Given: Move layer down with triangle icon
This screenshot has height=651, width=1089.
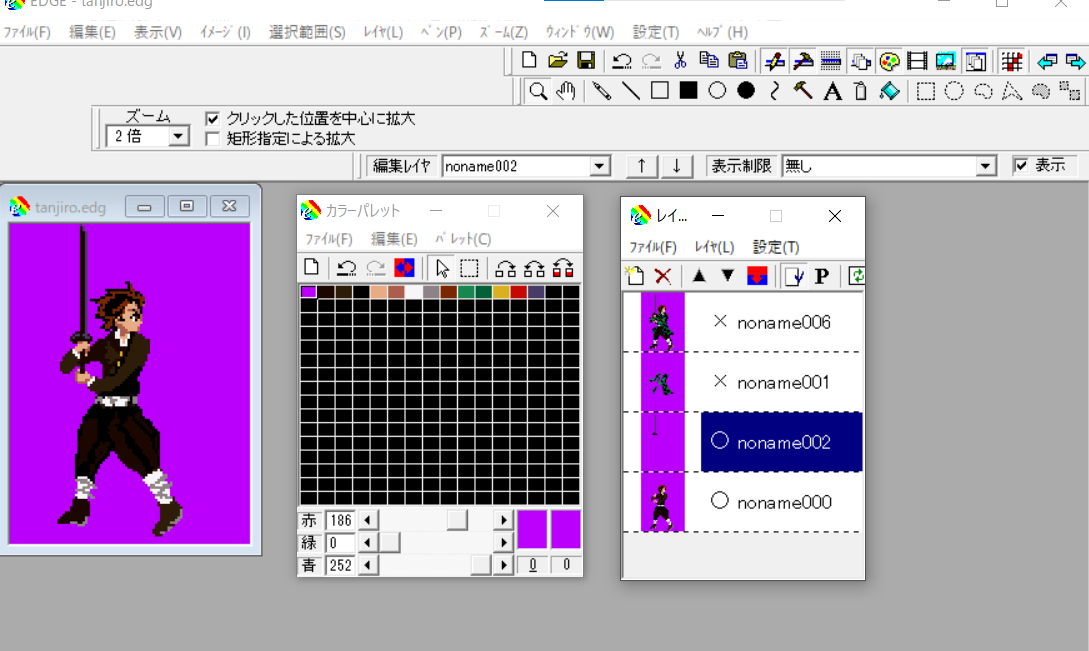Looking at the screenshot, I should tap(727, 276).
